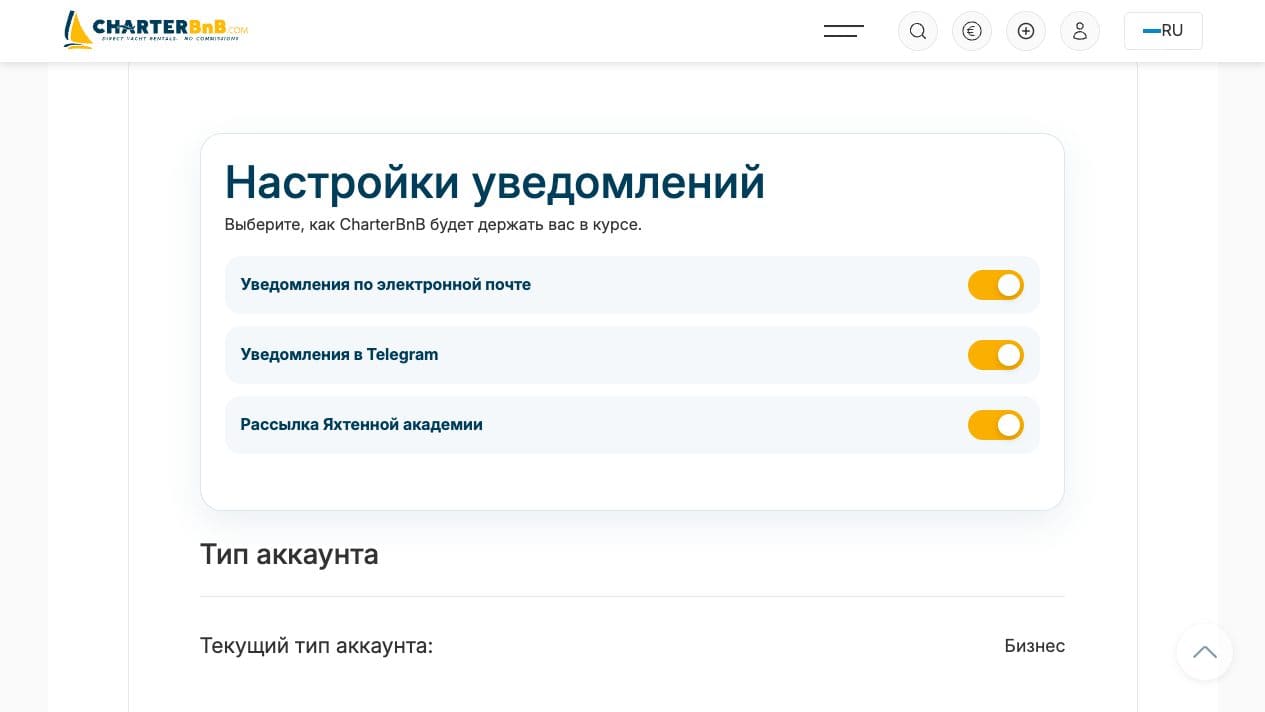This screenshot has height=712, width=1265.
Task: Click the "Бизнес" account type value
Action: pos(1035,646)
